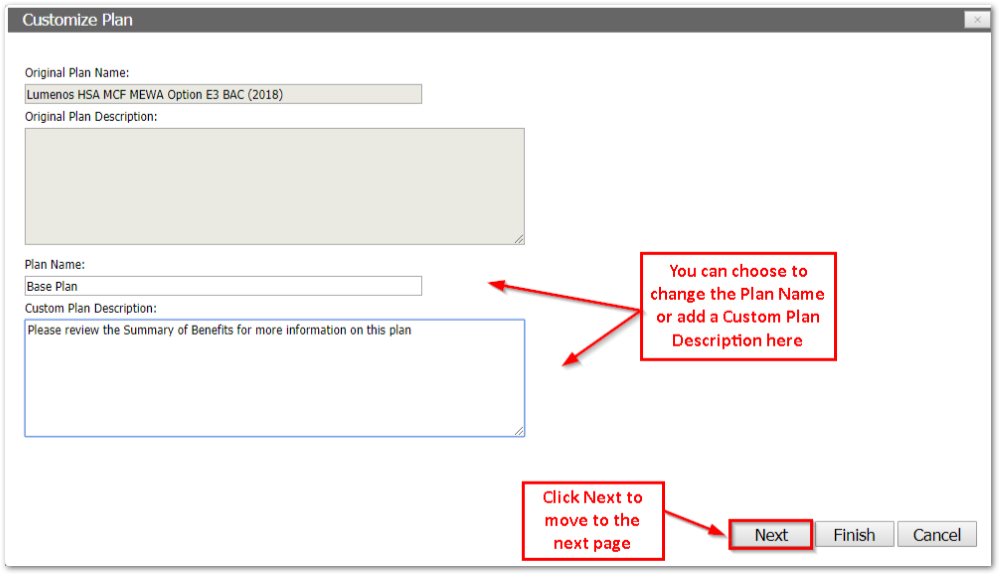This screenshot has height=575, width=1000.
Task: Click the 'Original Plan Description:' label
Action: tap(91, 117)
